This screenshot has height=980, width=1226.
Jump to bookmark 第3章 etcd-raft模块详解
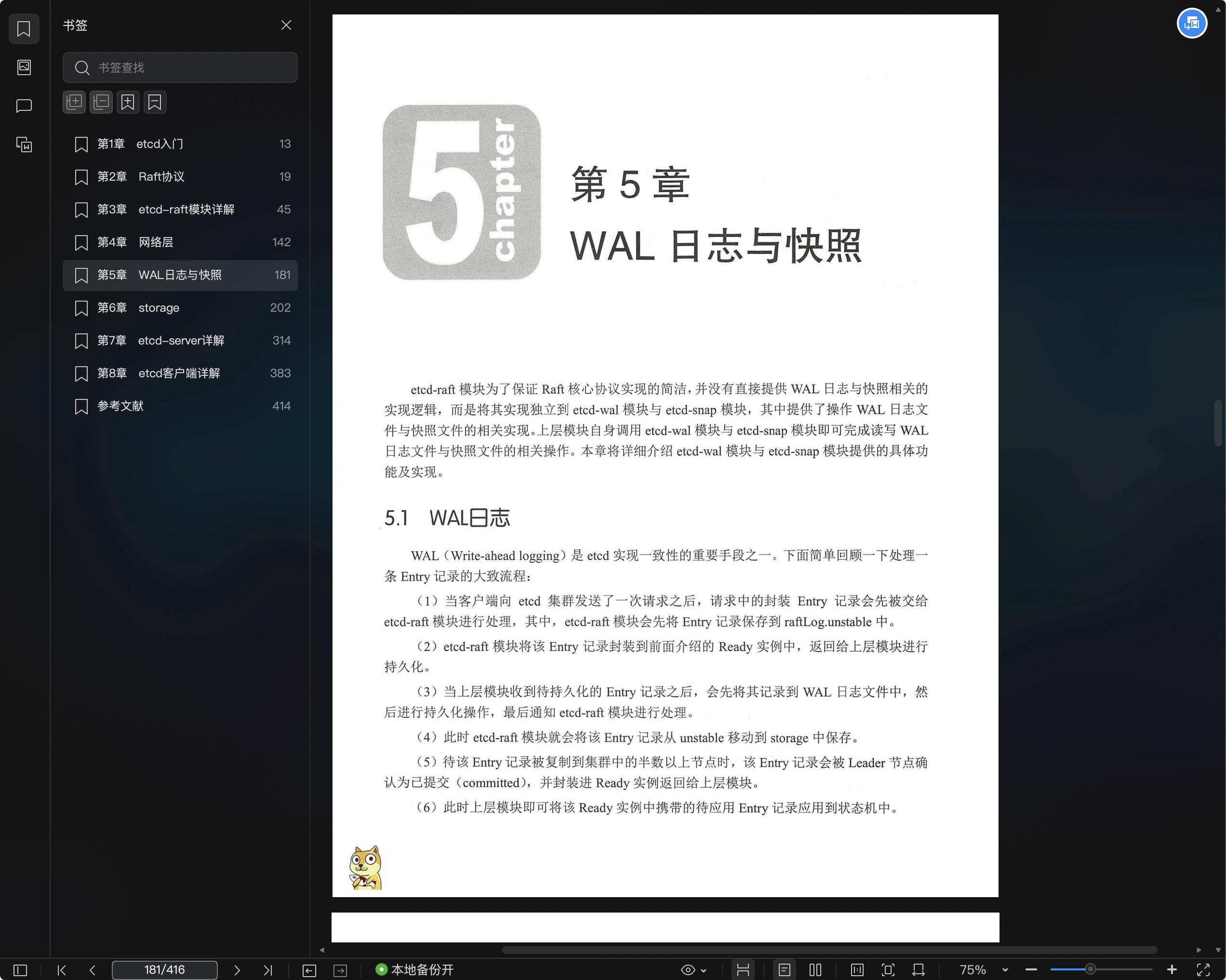(180, 209)
